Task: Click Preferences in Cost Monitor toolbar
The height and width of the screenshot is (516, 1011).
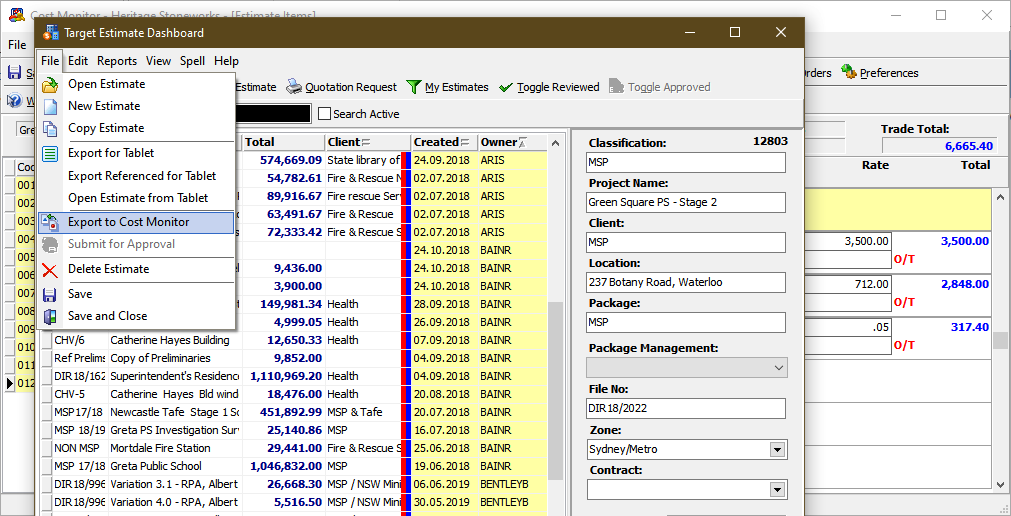Action: 879,73
